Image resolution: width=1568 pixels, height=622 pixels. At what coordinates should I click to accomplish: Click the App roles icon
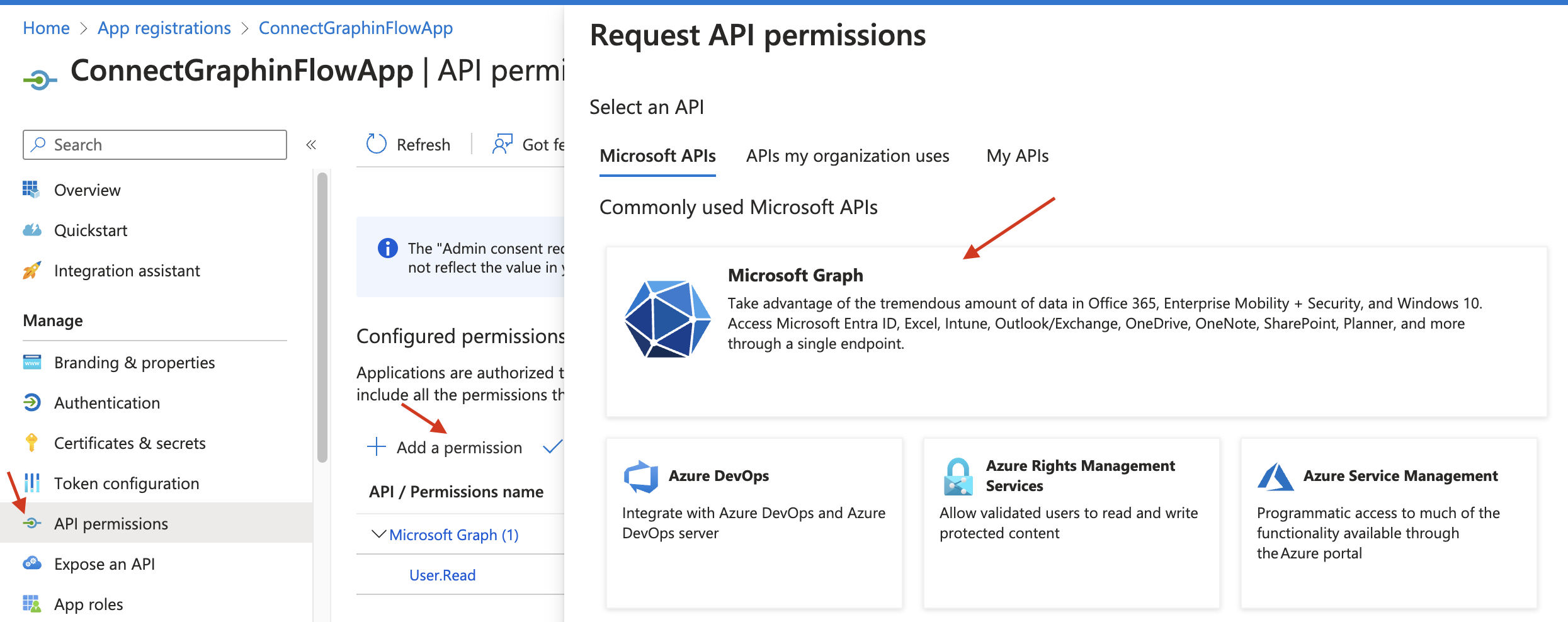point(31,604)
